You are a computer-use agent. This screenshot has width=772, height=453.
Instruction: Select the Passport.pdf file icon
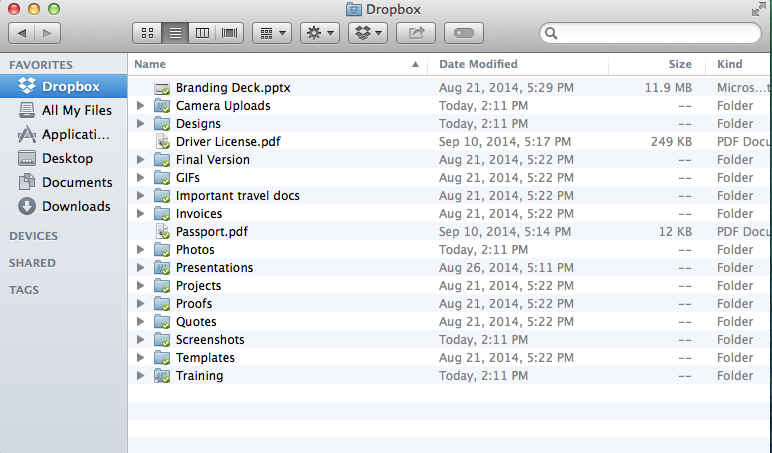tap(162, 232)
